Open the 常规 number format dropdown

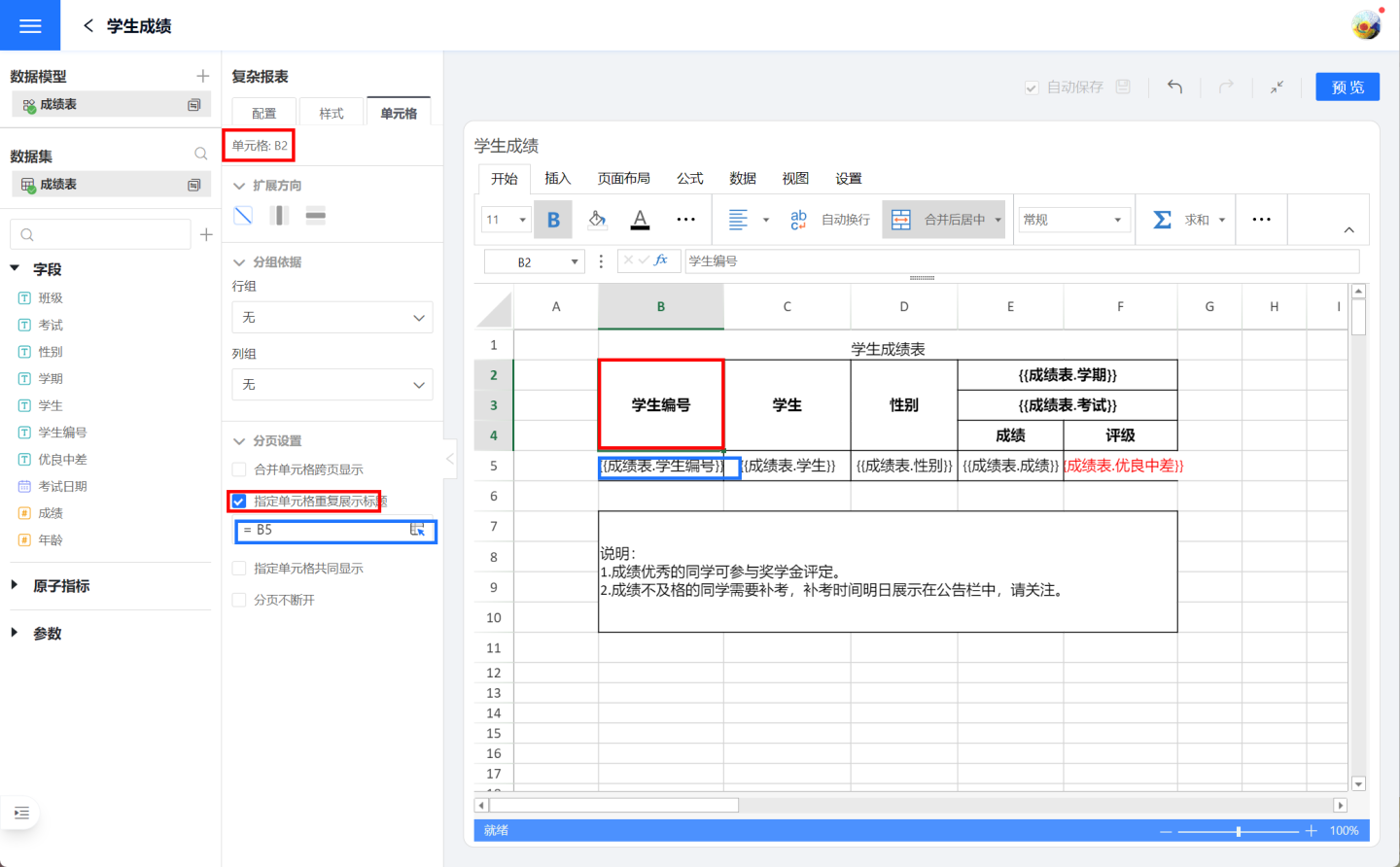coord(1074,220)
